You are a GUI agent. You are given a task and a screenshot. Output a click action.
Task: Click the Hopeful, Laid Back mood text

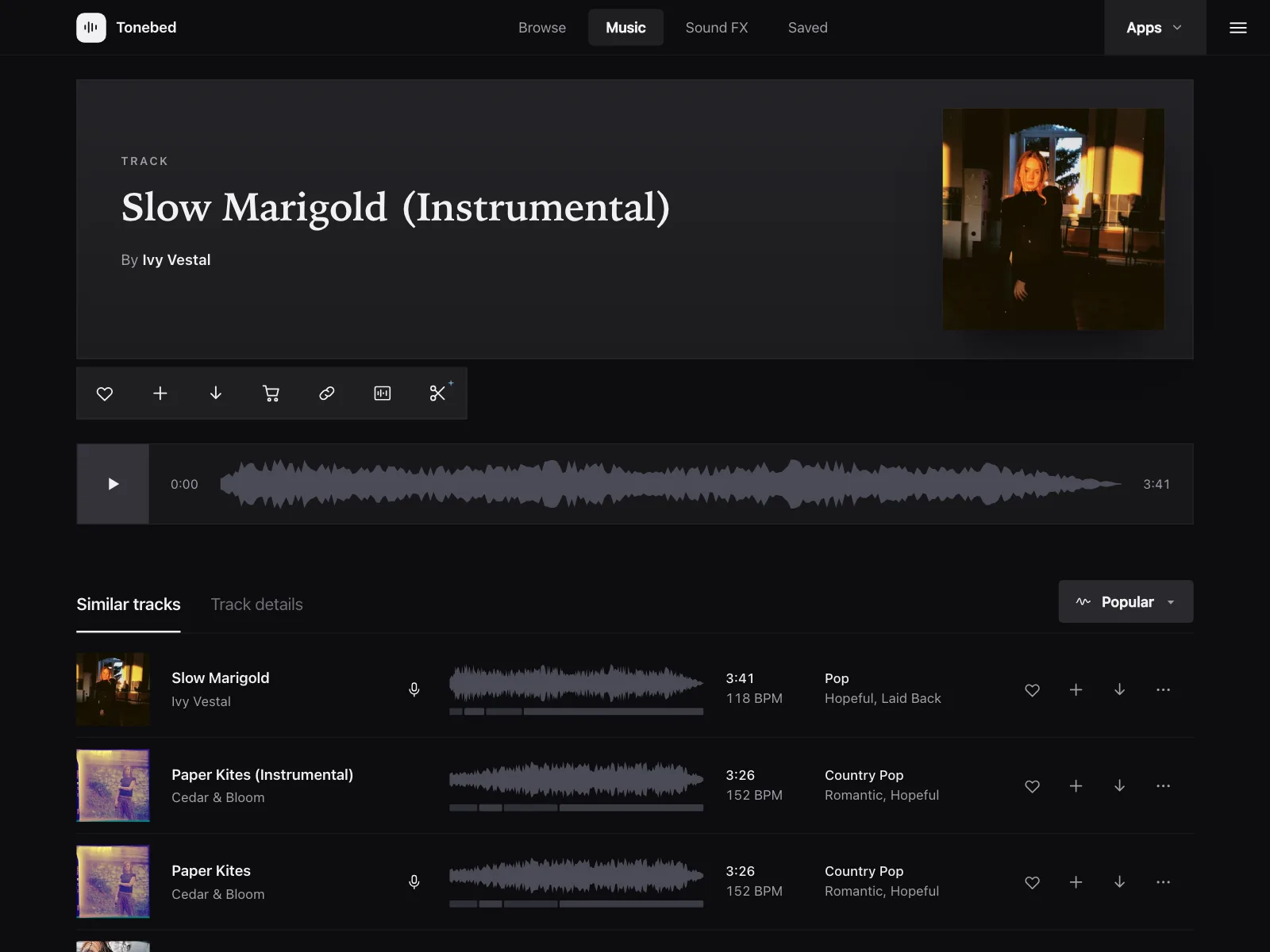pos(883,698)
